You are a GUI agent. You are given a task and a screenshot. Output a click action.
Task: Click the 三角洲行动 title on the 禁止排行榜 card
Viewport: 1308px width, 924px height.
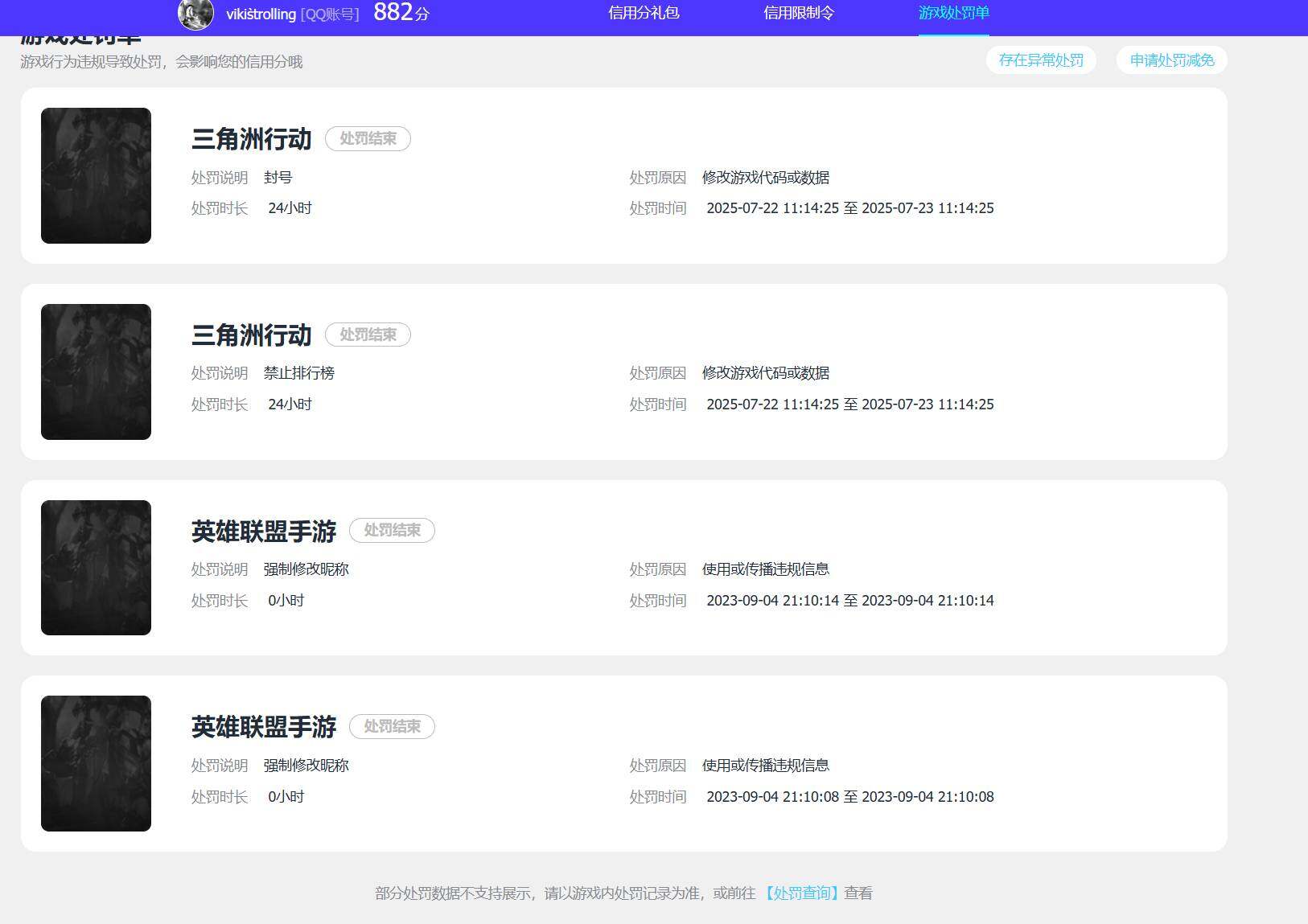[252, 335]
